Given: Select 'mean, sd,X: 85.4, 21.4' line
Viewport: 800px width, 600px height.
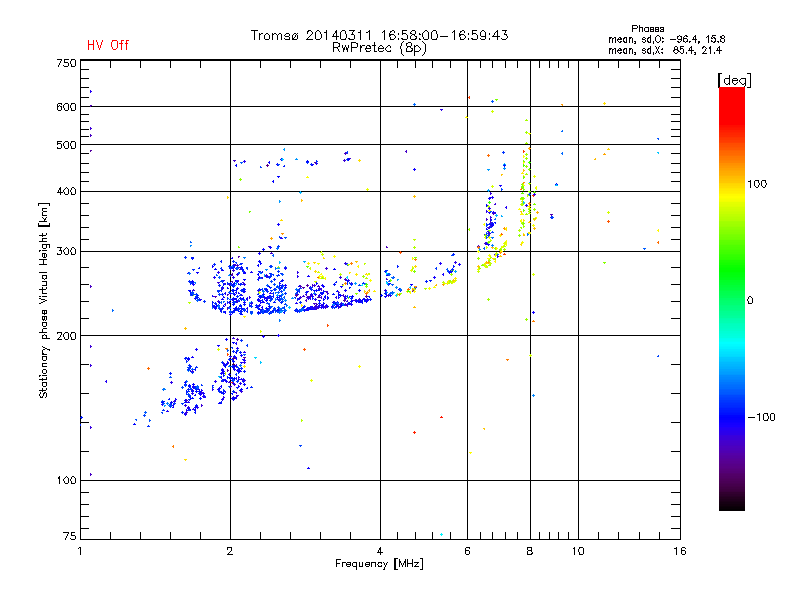Looking at the screenshot, I should pyautogui.click(x=665, y=50).
